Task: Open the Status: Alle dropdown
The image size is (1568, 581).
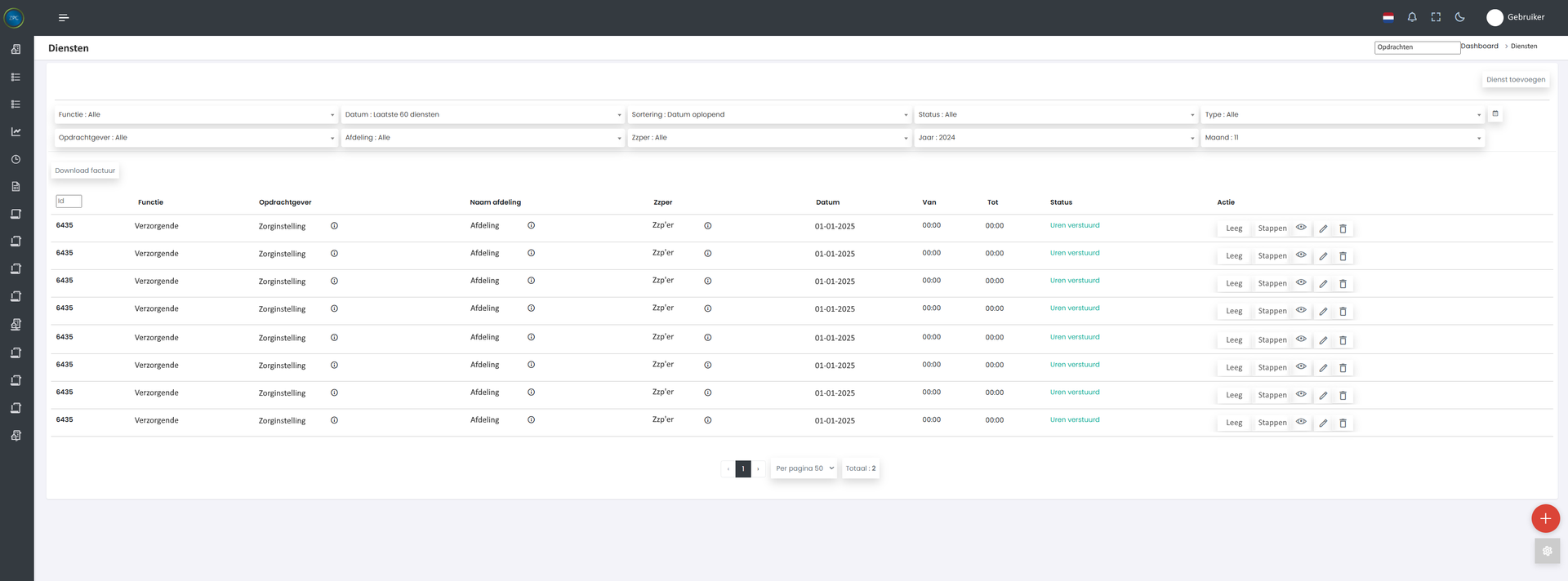Action: 1055,115
